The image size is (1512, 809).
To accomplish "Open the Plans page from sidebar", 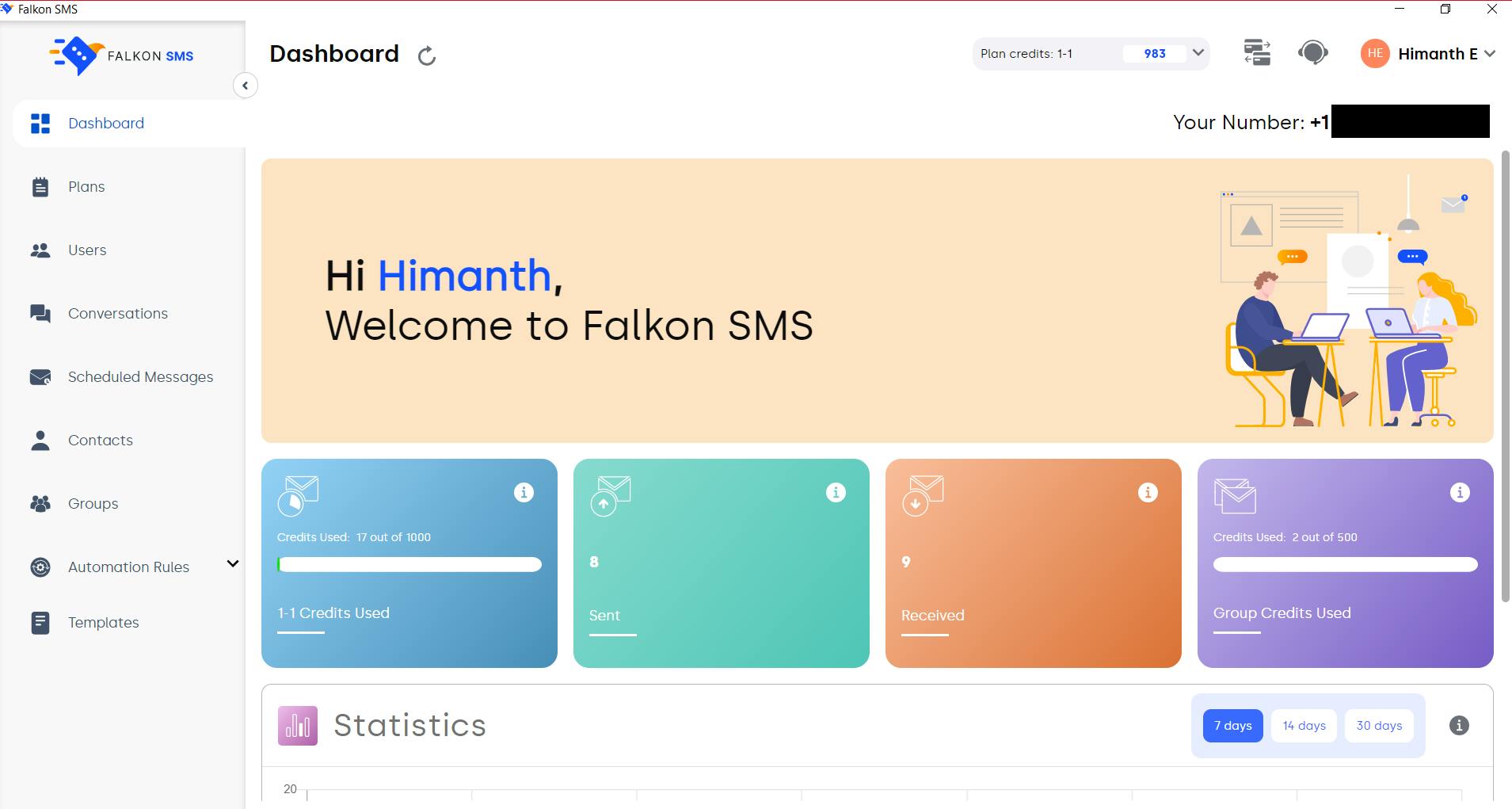I will pos(40,186).
